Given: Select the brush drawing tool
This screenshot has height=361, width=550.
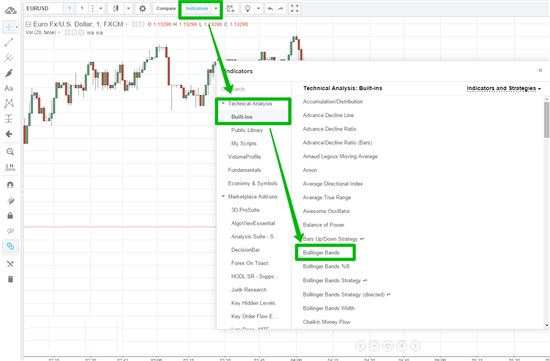Looking at the screenshot, I should click(x=9, y=73).
